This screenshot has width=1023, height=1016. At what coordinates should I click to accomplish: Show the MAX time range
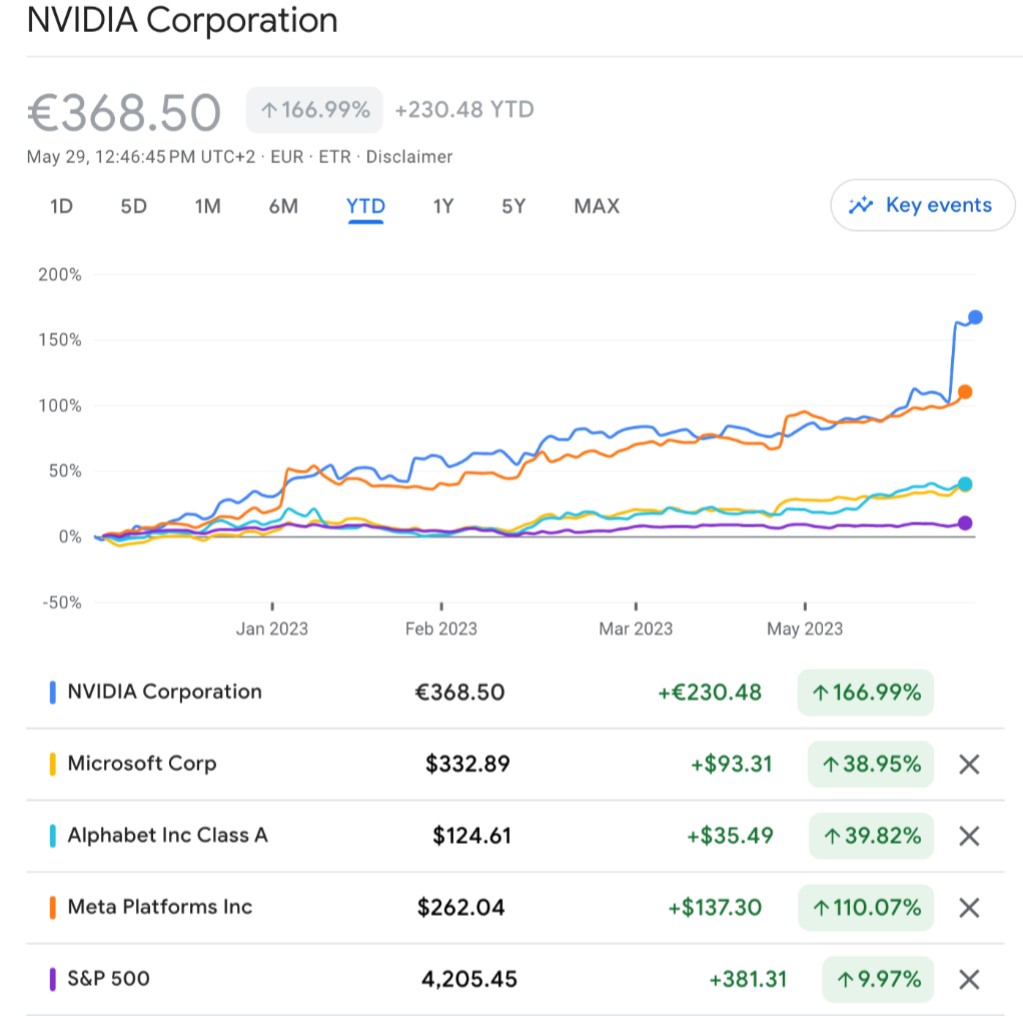point(597,206)
